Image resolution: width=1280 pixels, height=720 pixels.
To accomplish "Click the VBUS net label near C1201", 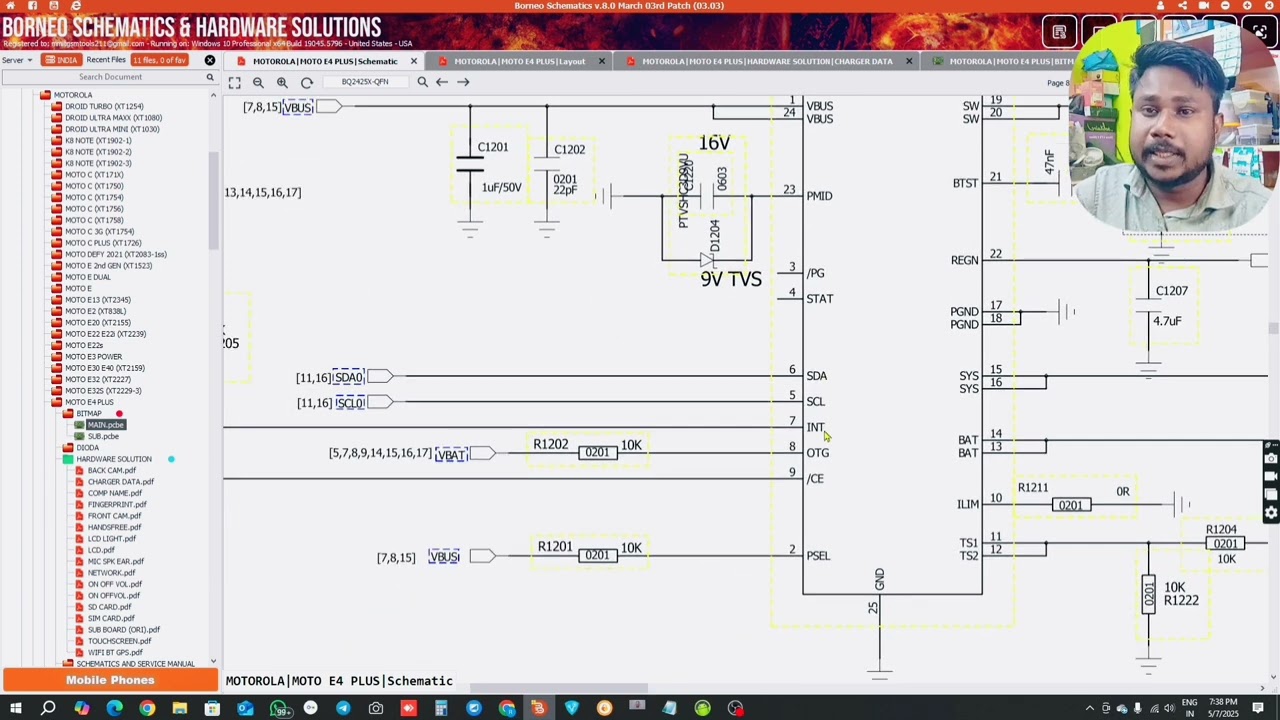I will [x=298, y=107].
